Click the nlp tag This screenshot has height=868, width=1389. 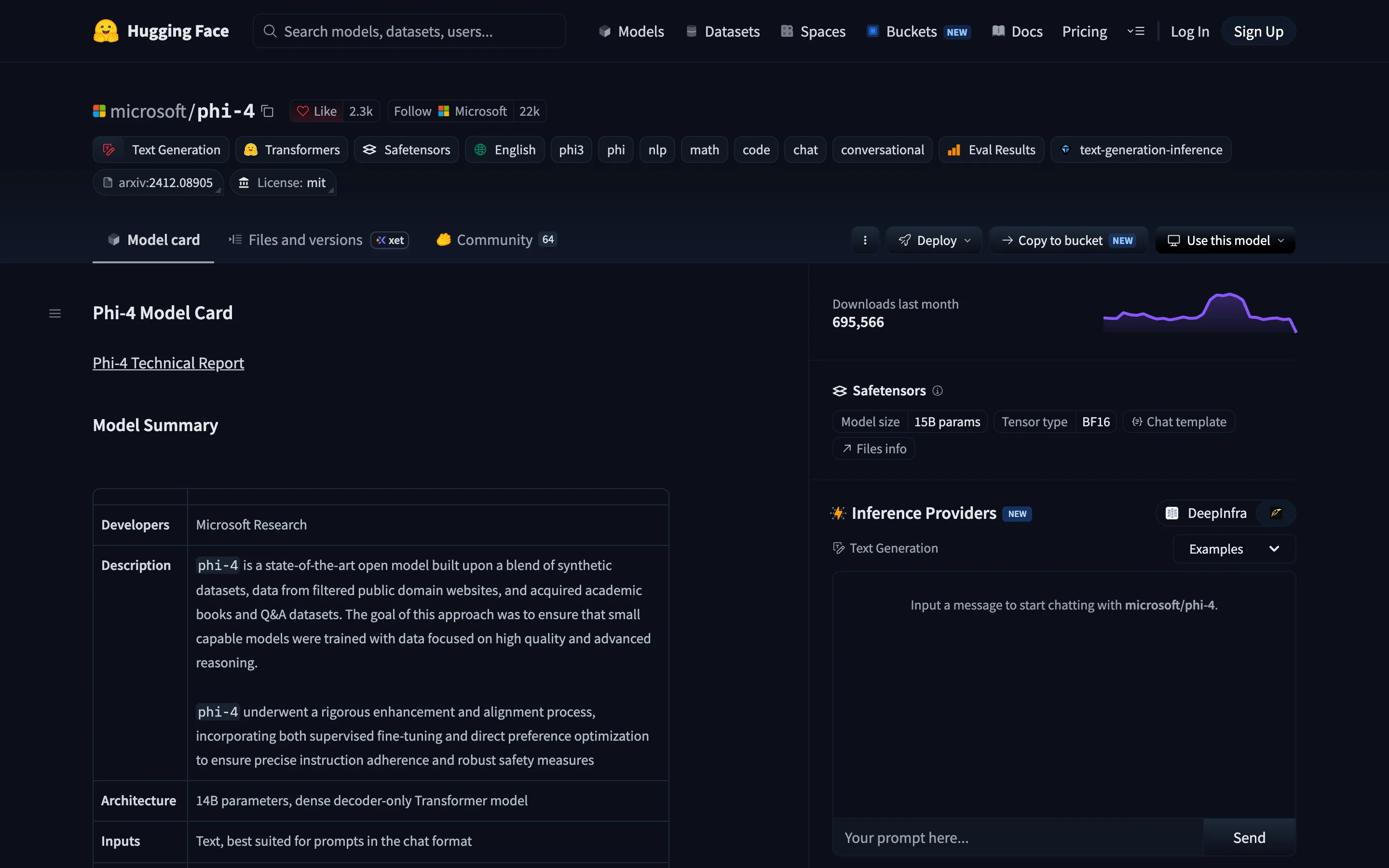(657, 150)
